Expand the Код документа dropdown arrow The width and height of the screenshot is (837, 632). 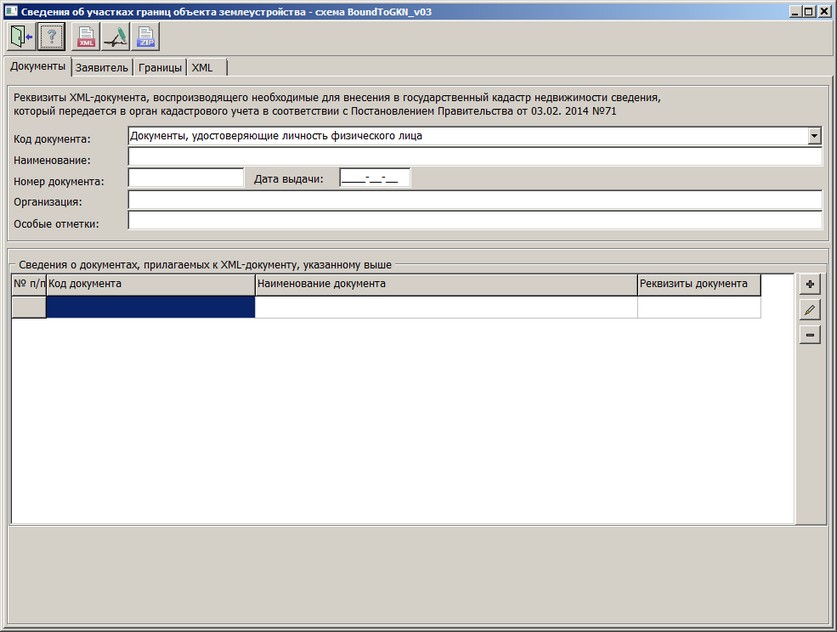pyautogui.click(x=814, y=136)
